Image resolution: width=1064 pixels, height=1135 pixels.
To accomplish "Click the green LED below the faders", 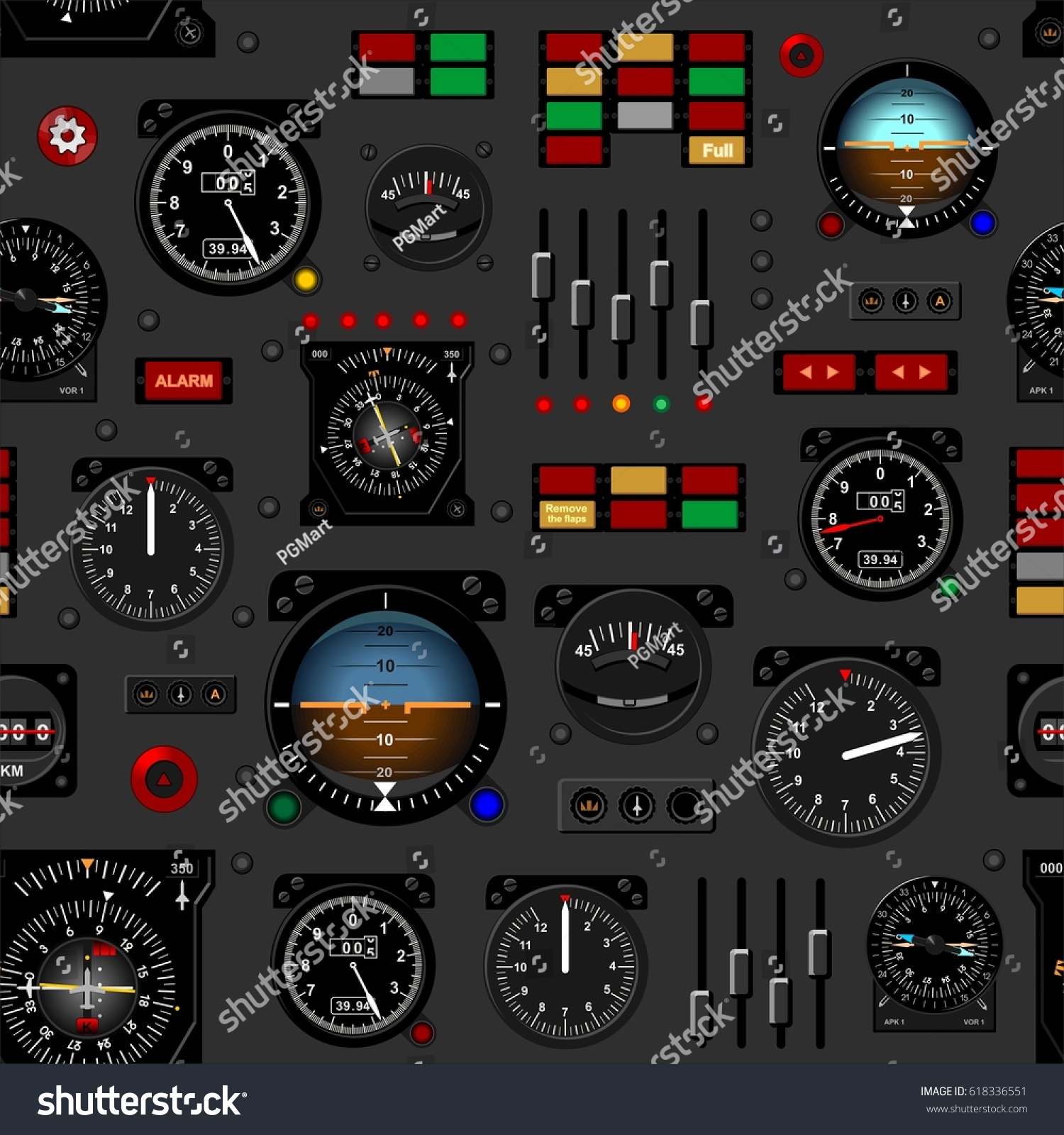I will pyautogui.click(x=661, y=404).
